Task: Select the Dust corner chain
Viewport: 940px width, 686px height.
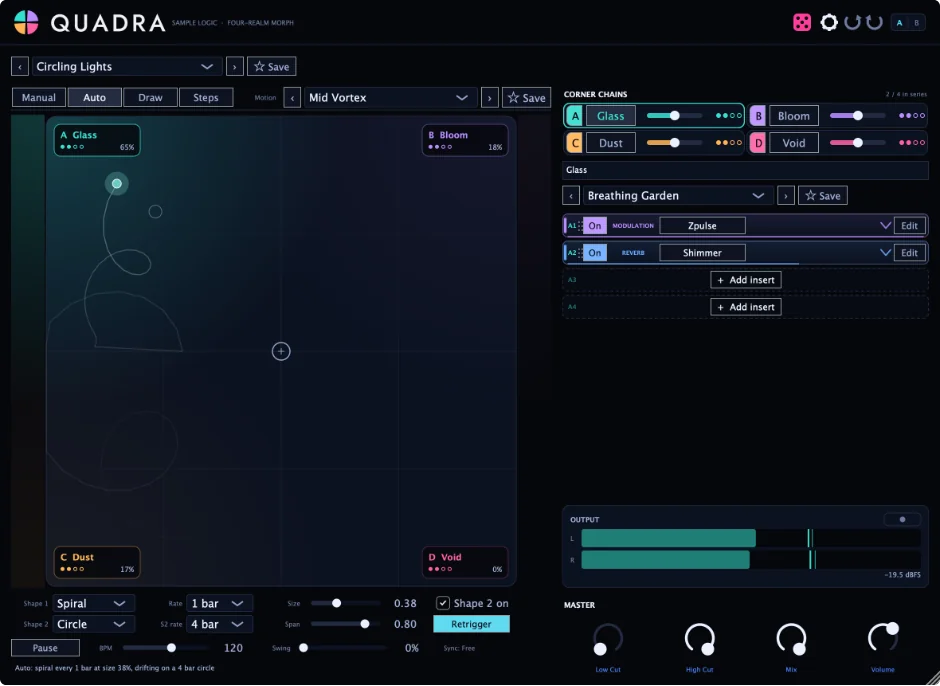Action: pyautogui.click(x=610, y=143)
